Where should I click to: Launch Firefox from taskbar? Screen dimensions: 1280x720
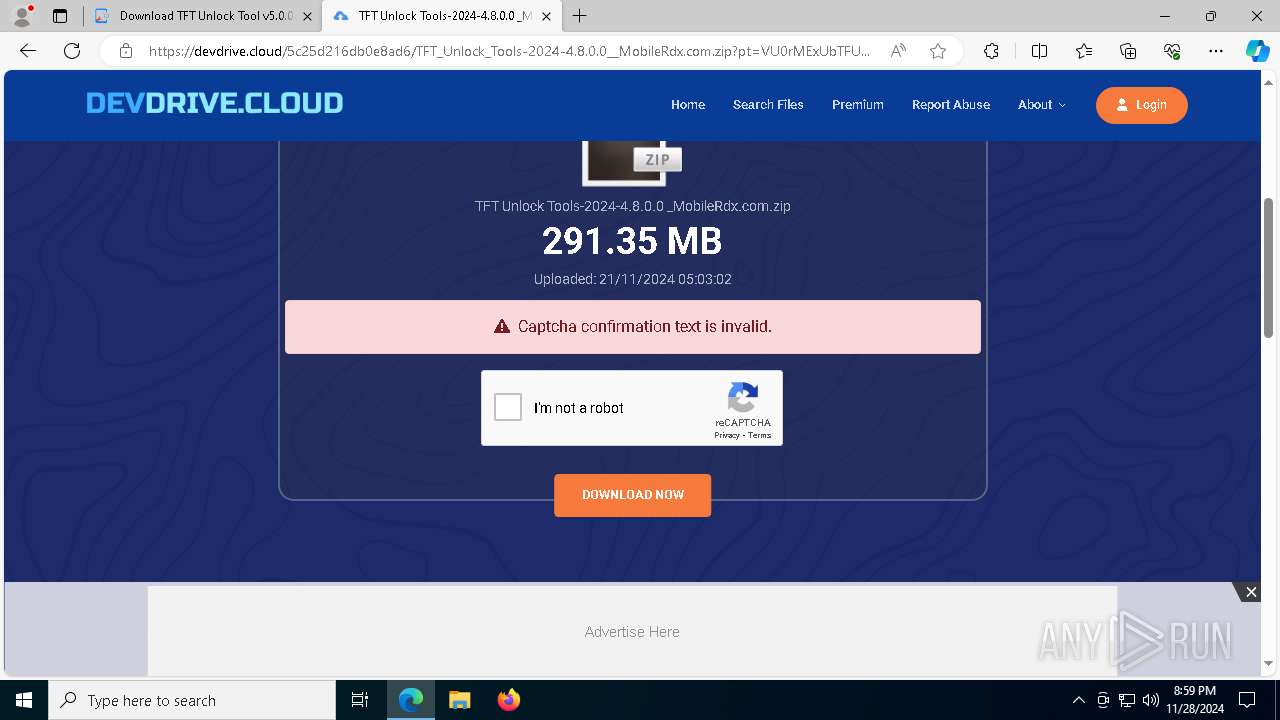tap(509, 700)
